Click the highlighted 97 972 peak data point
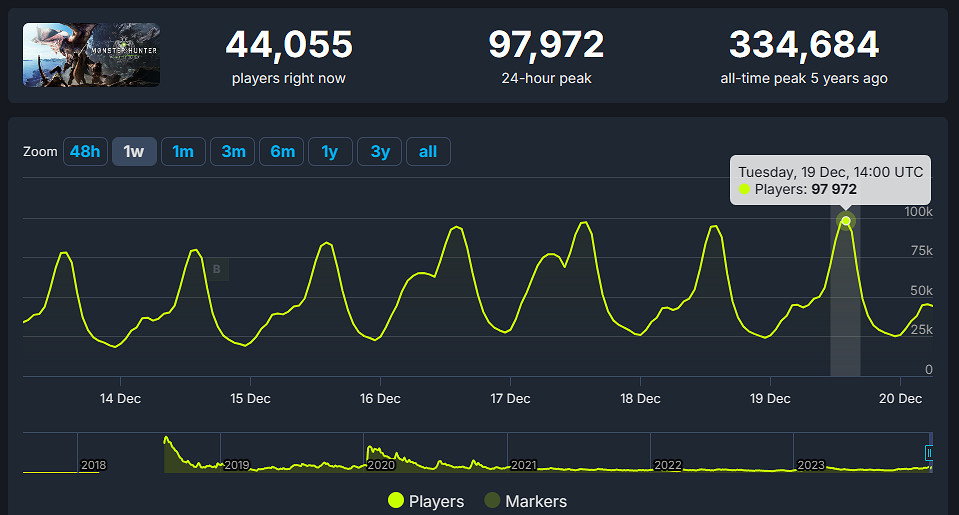 pos(846,221)
